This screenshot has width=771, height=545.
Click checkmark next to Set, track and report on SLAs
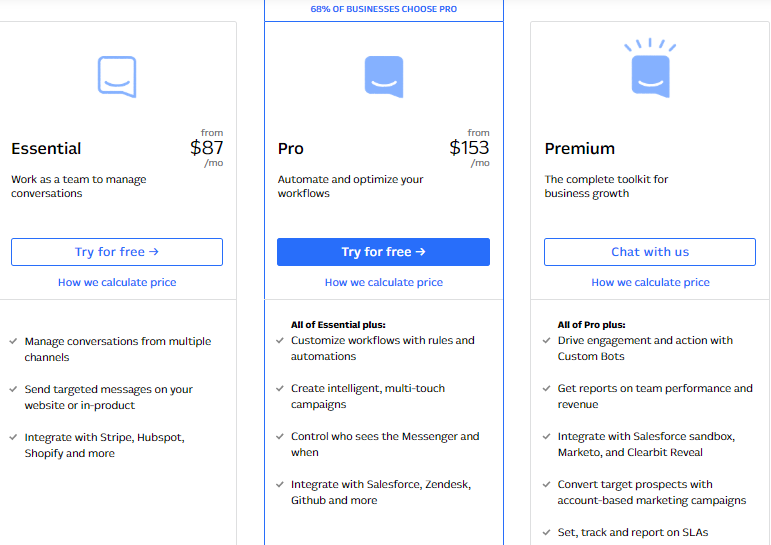pos(546,532)
